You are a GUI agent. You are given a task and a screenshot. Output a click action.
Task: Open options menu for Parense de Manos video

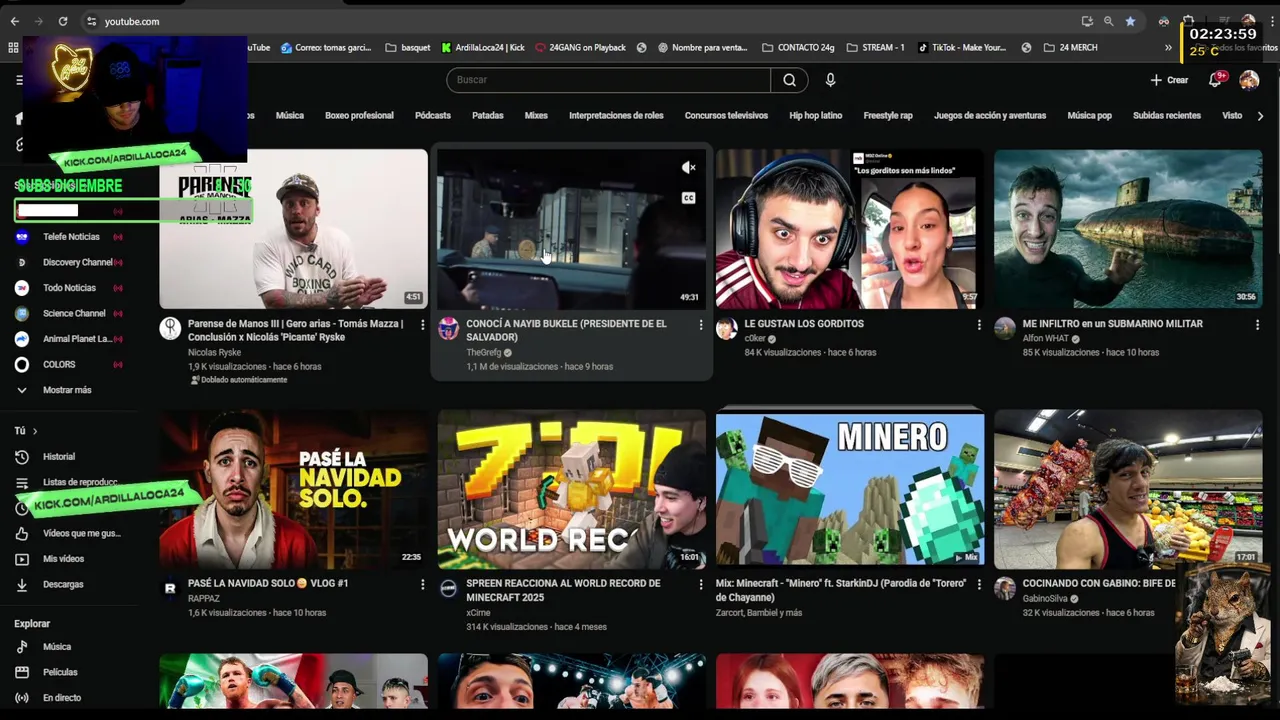(422, 325)
